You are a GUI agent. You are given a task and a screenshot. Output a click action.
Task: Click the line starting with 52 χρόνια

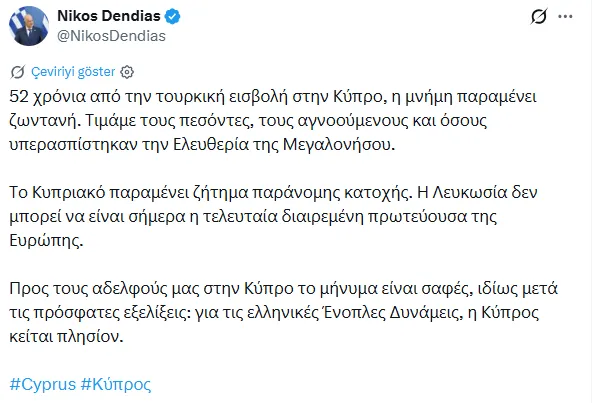click(273, 97)
